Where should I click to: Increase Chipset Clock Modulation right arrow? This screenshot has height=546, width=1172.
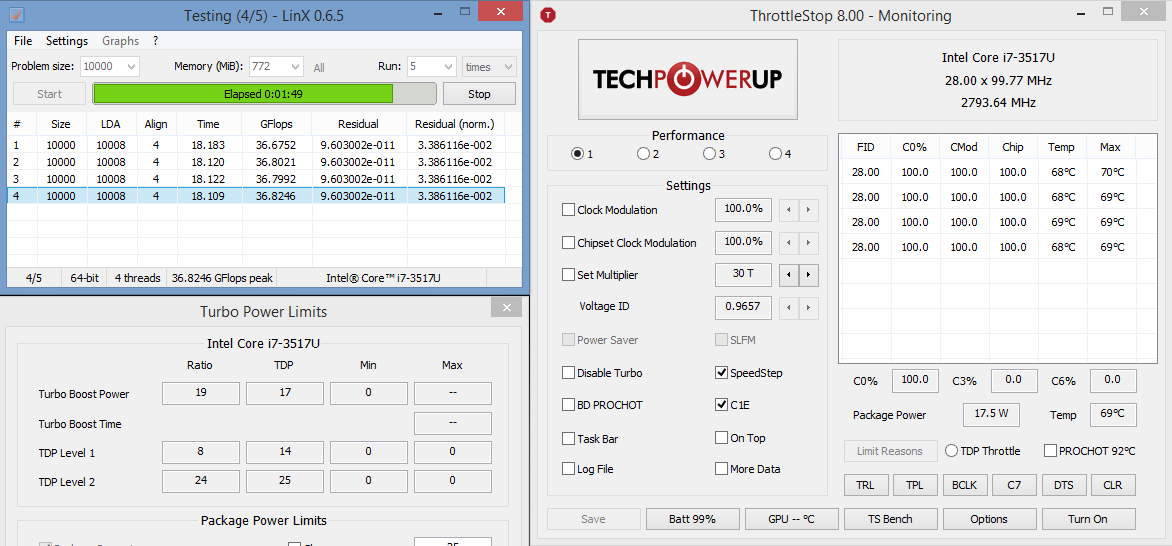pos(809,243)
